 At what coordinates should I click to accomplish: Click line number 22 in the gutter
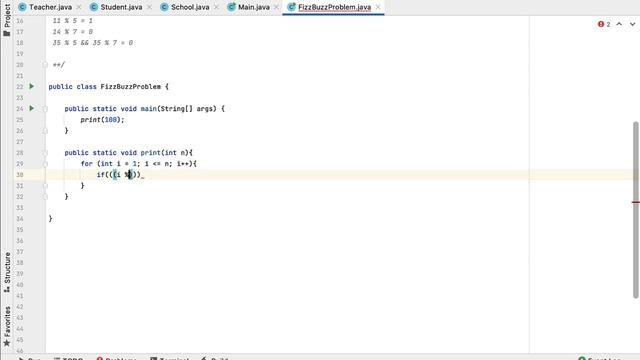click(20, 87)
